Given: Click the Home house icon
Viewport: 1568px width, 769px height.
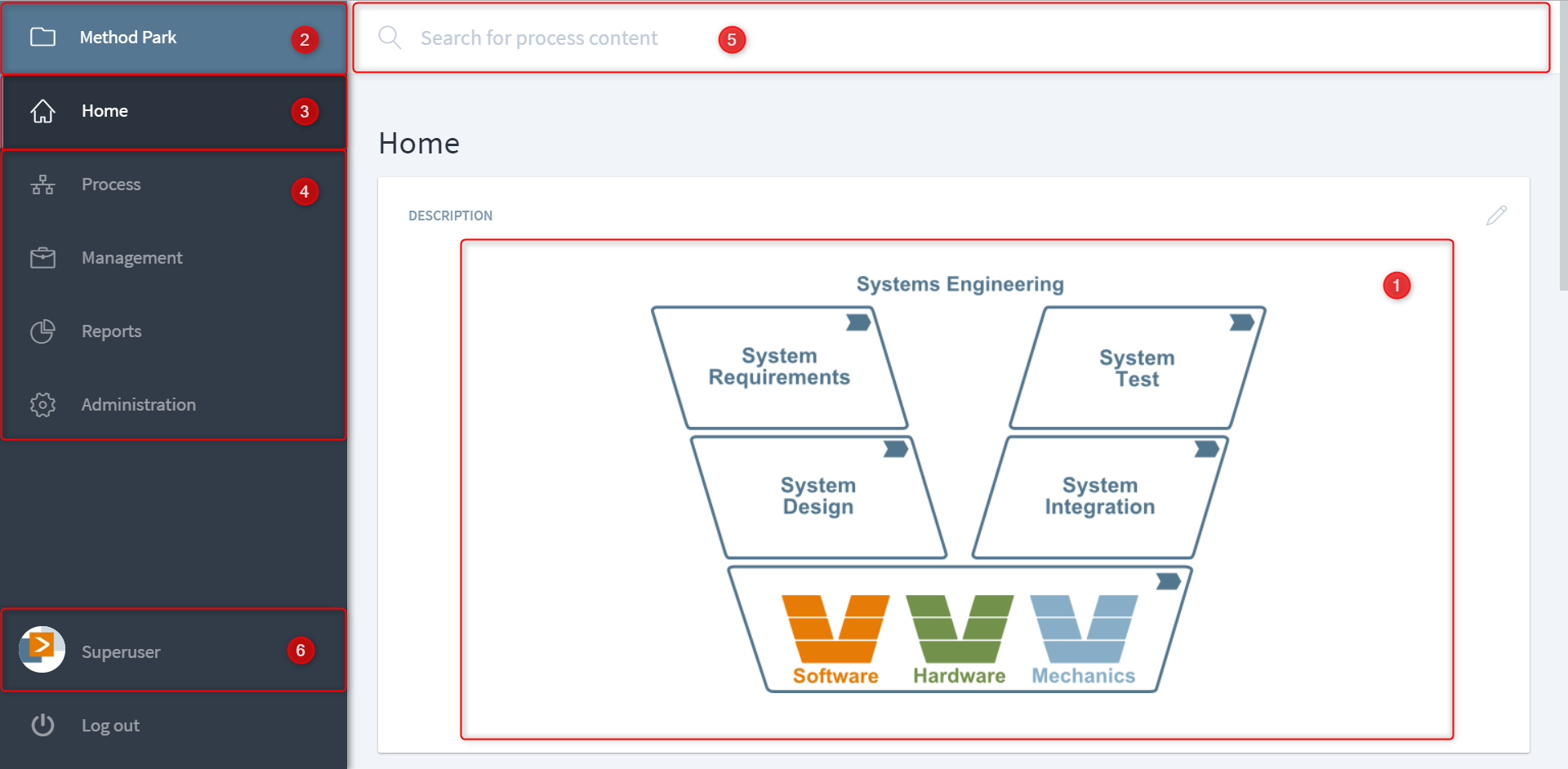Looking at the screenshot, I should point(42,111).
